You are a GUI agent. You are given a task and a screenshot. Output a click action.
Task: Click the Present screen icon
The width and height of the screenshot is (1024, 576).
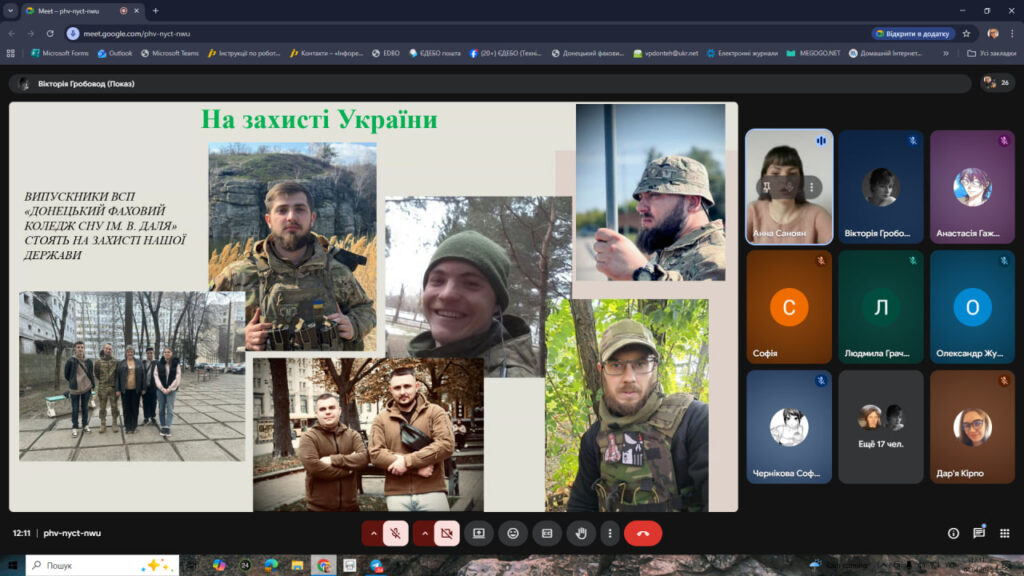click(x=479, y=533)
